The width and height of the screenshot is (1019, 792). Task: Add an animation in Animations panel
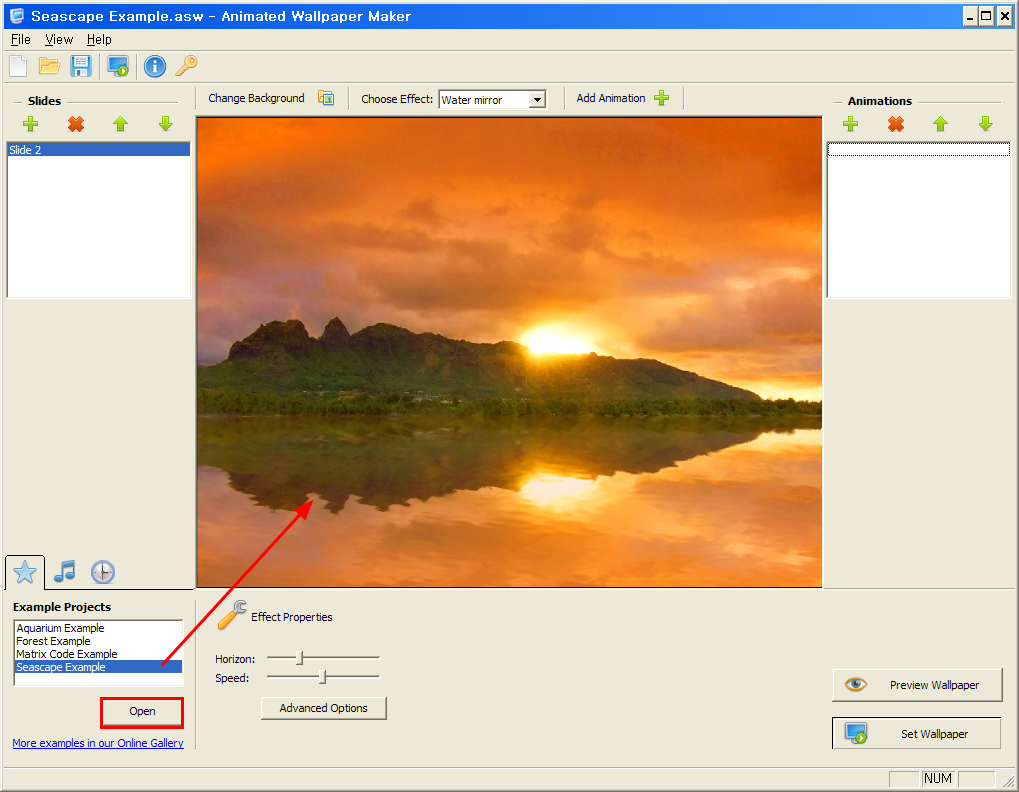coord(851,123)
